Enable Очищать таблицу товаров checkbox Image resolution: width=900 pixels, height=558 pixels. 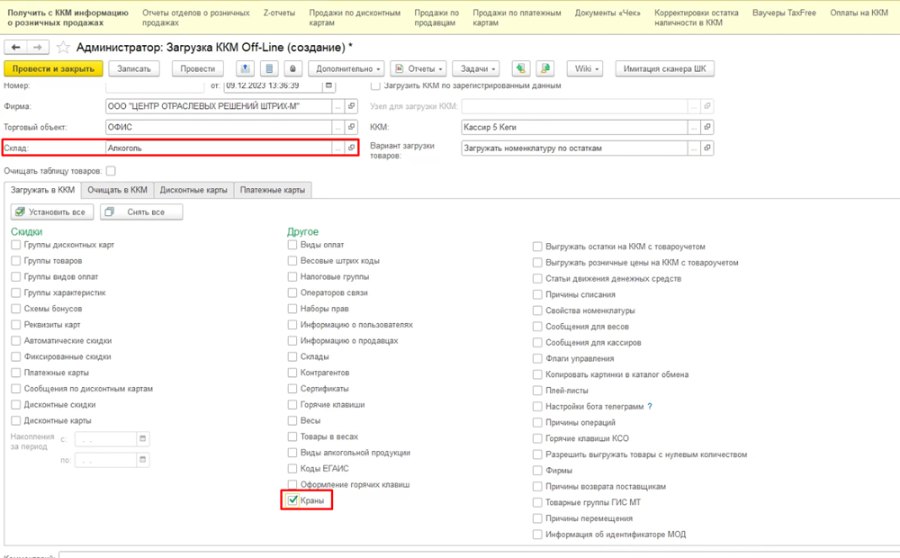111,170
